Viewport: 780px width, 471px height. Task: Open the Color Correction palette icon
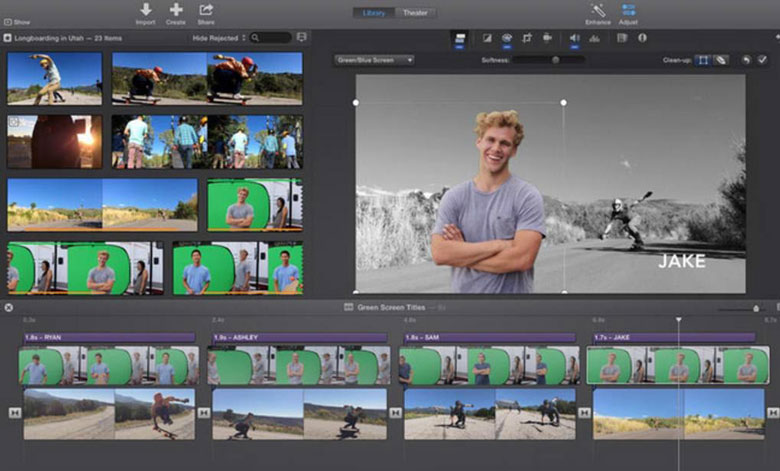pos(507,38)
